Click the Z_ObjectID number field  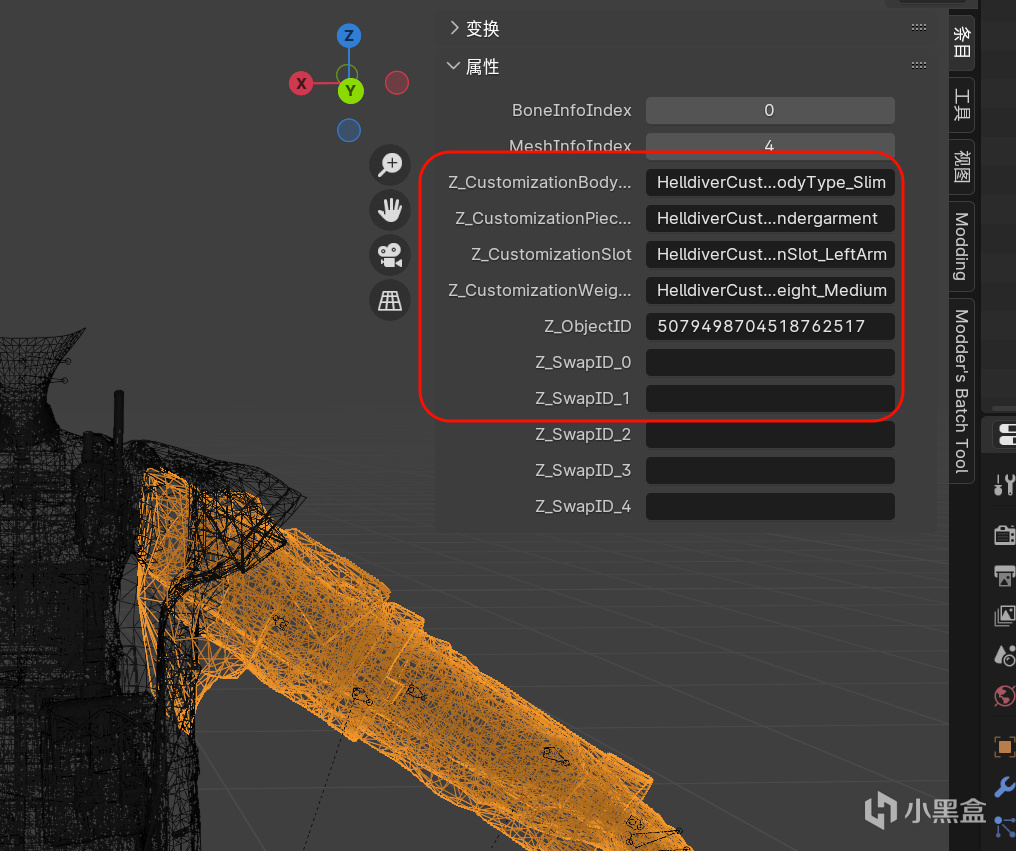pyautogui.click(x=770, y=326)
